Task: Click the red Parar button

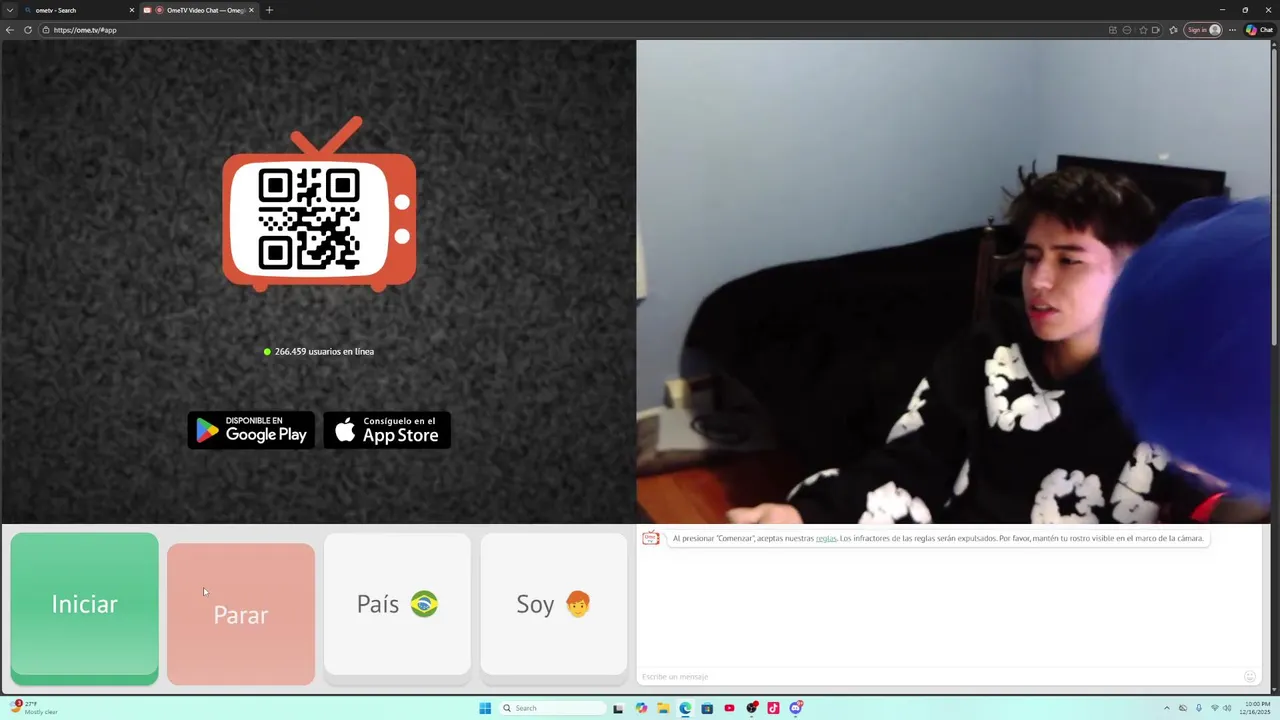Action: (241, 614)
